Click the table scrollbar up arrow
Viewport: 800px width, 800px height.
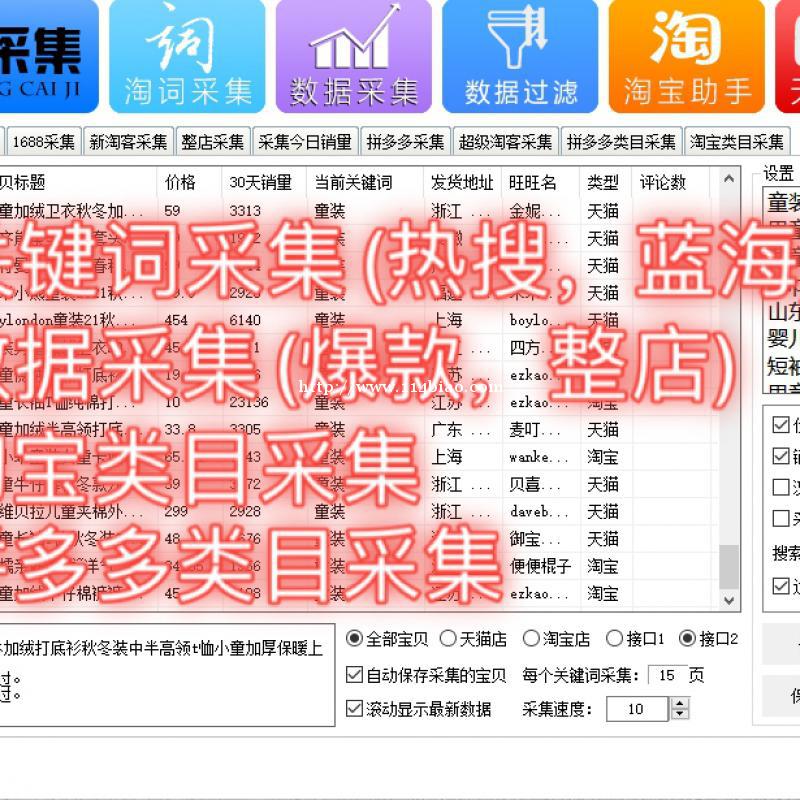pos(729,178)
